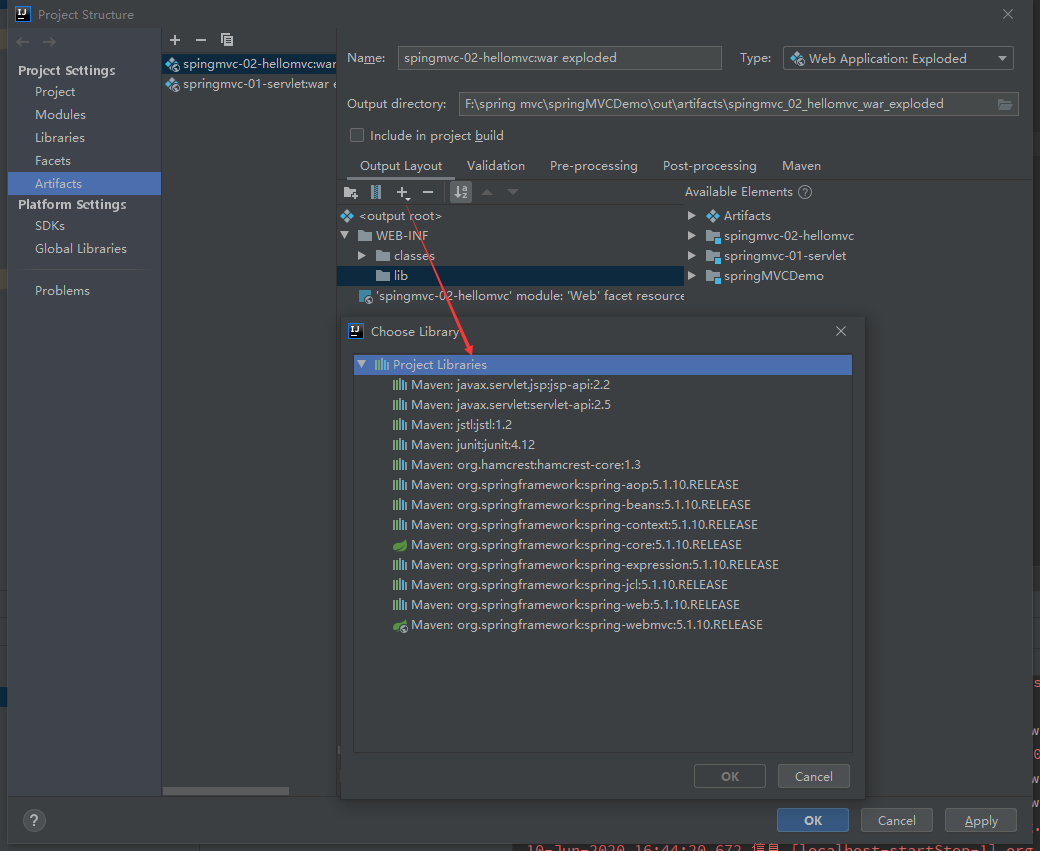Expand the Artifacts available element

click(x=692, y=216)
